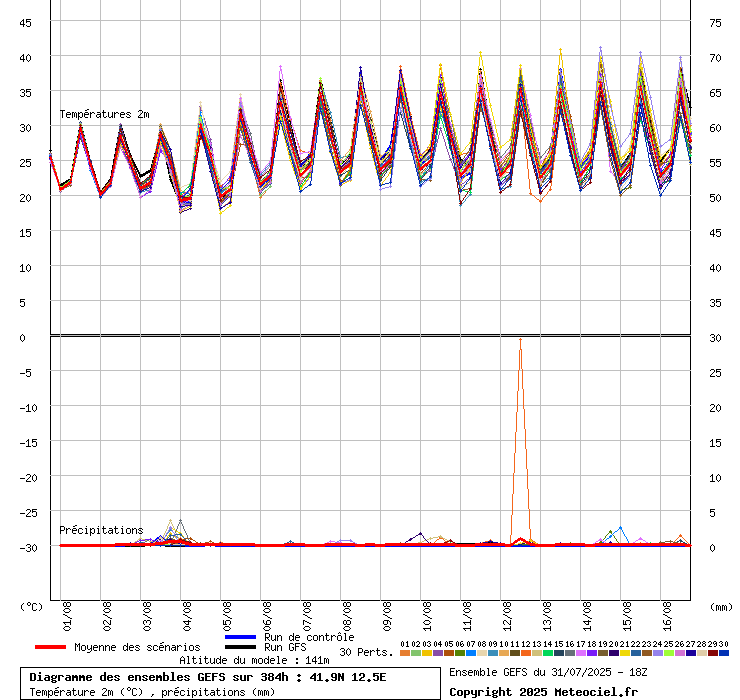Click the tall orange precipitation spike peak
Viewport: 740px width, 700px height.
(x=521, y=339)
